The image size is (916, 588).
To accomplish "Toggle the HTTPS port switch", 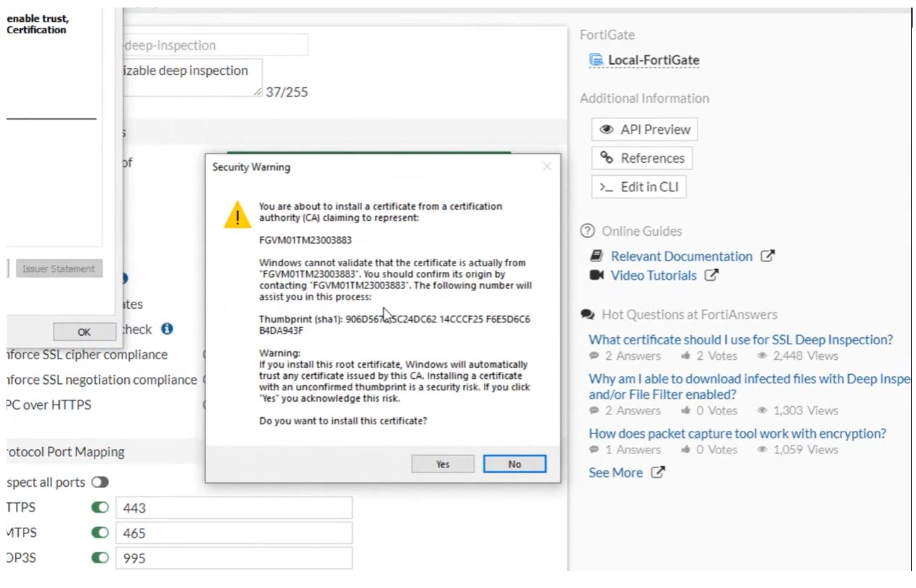I will pyautogui.click(x=100, y=507).
